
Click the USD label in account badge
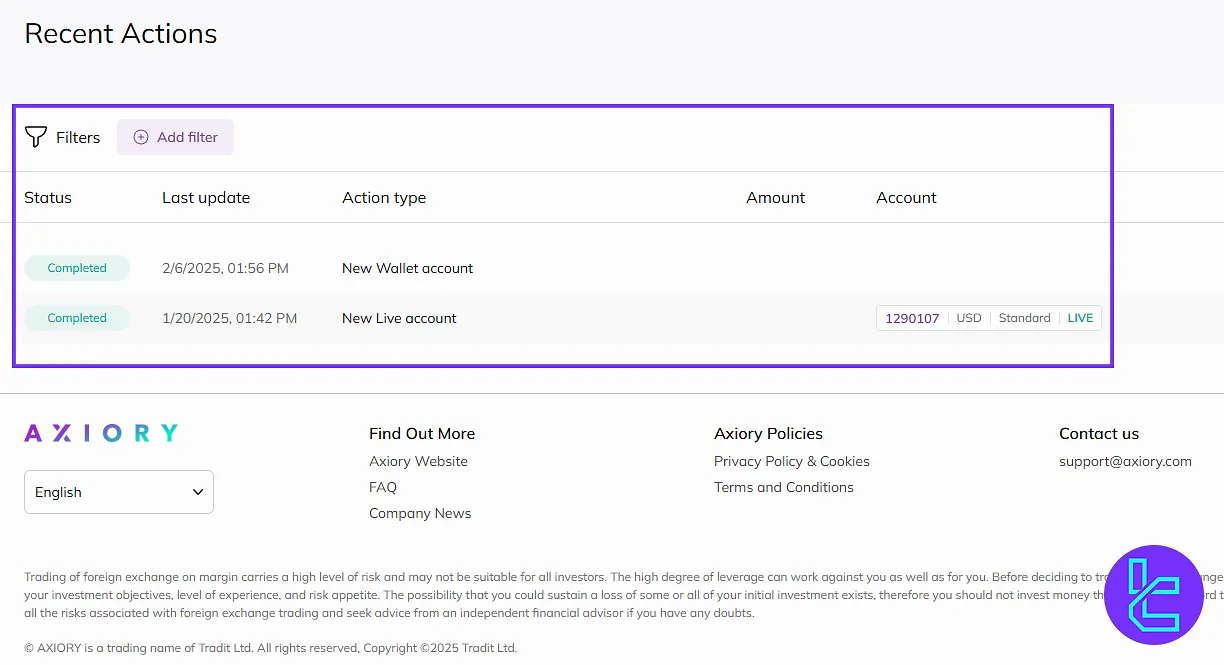(x=969, y=318)
